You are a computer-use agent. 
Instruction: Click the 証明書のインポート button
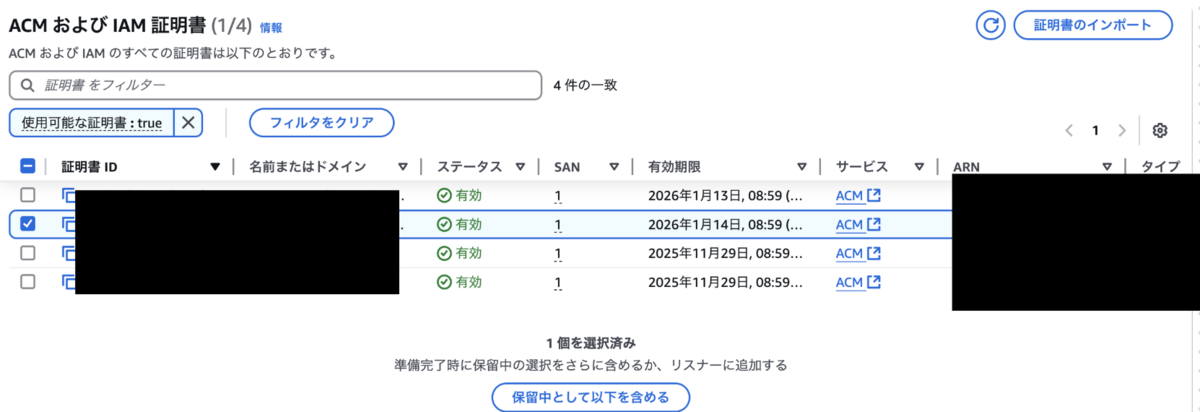[1092, 25]
